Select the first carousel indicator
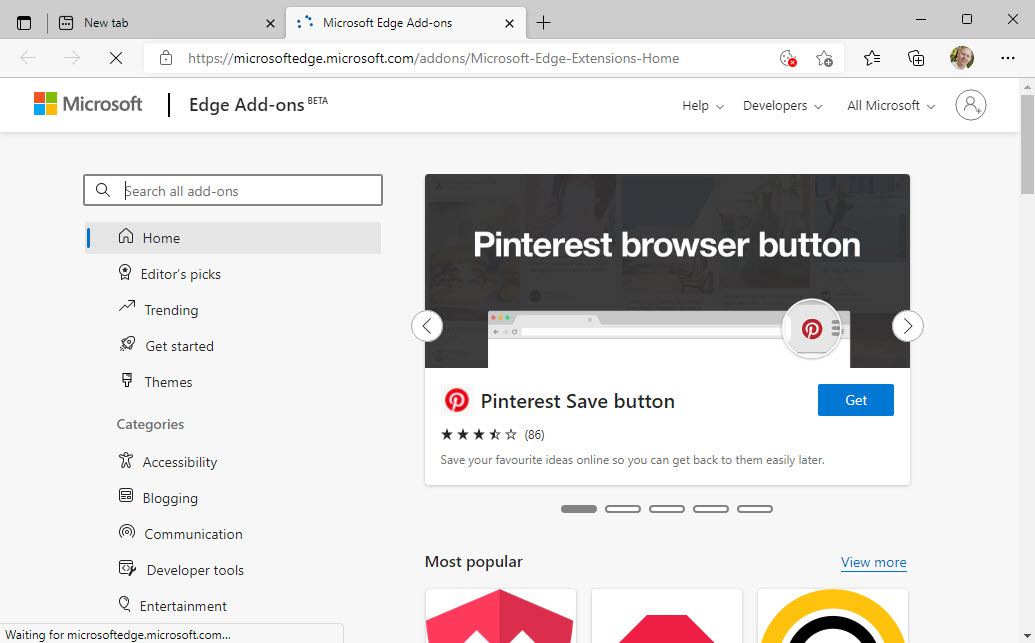 pyautogui.click(x=579, y=509)
